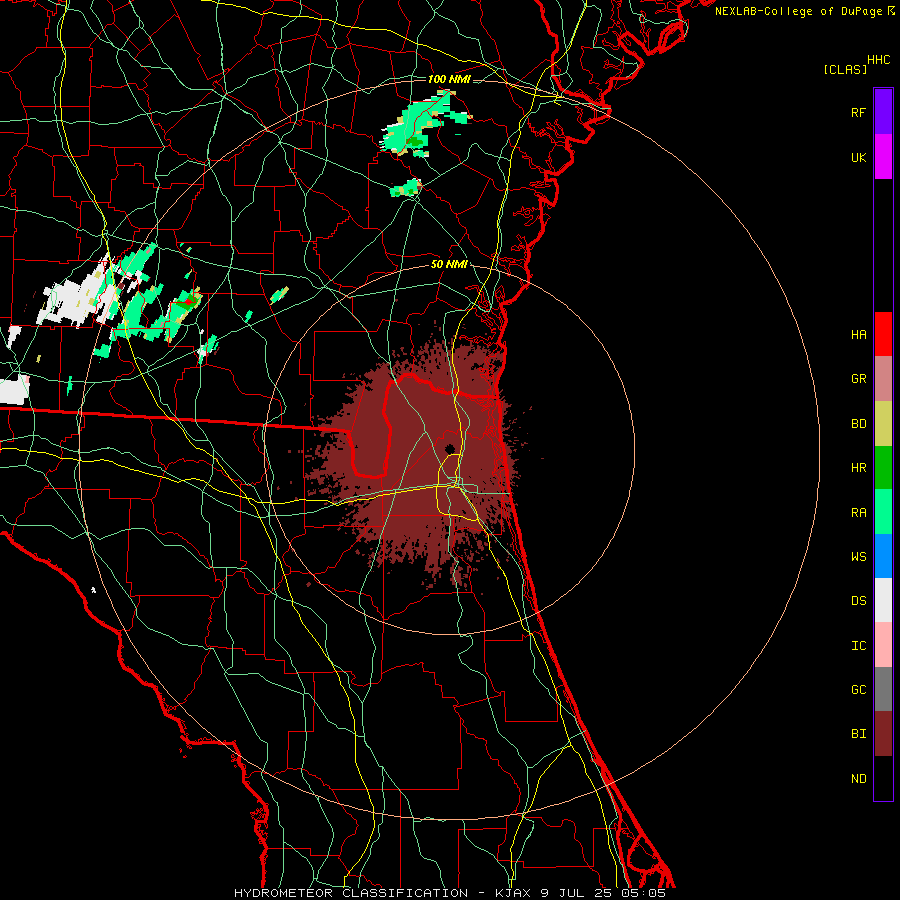The width and height of the screenshot is (900, 900).
Task: Click the WS legend label
Action: [x=858, y=556]
